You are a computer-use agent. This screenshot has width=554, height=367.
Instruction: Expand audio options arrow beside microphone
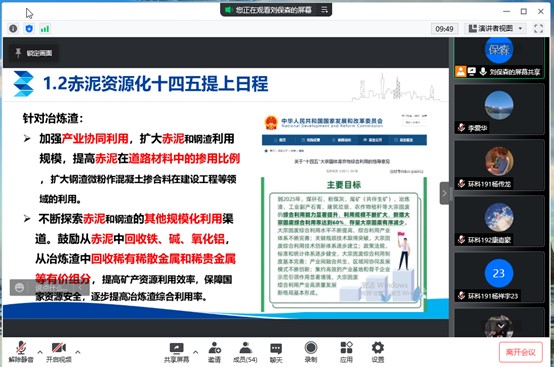tap(40, 352)
